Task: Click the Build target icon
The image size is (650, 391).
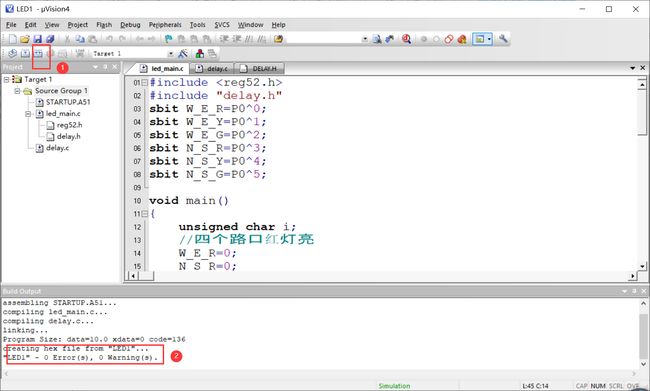Action: 25,53
